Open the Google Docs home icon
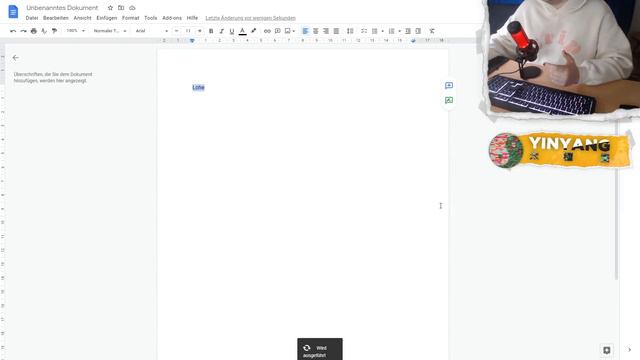The width and height of the screenshot is (640, 360). (x=13, y=12)
